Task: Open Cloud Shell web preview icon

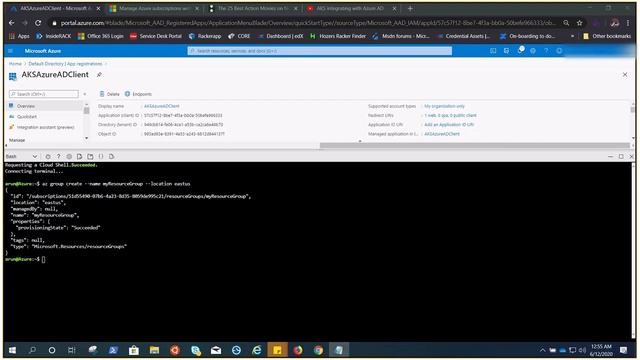Action: [x=111, y=156]
